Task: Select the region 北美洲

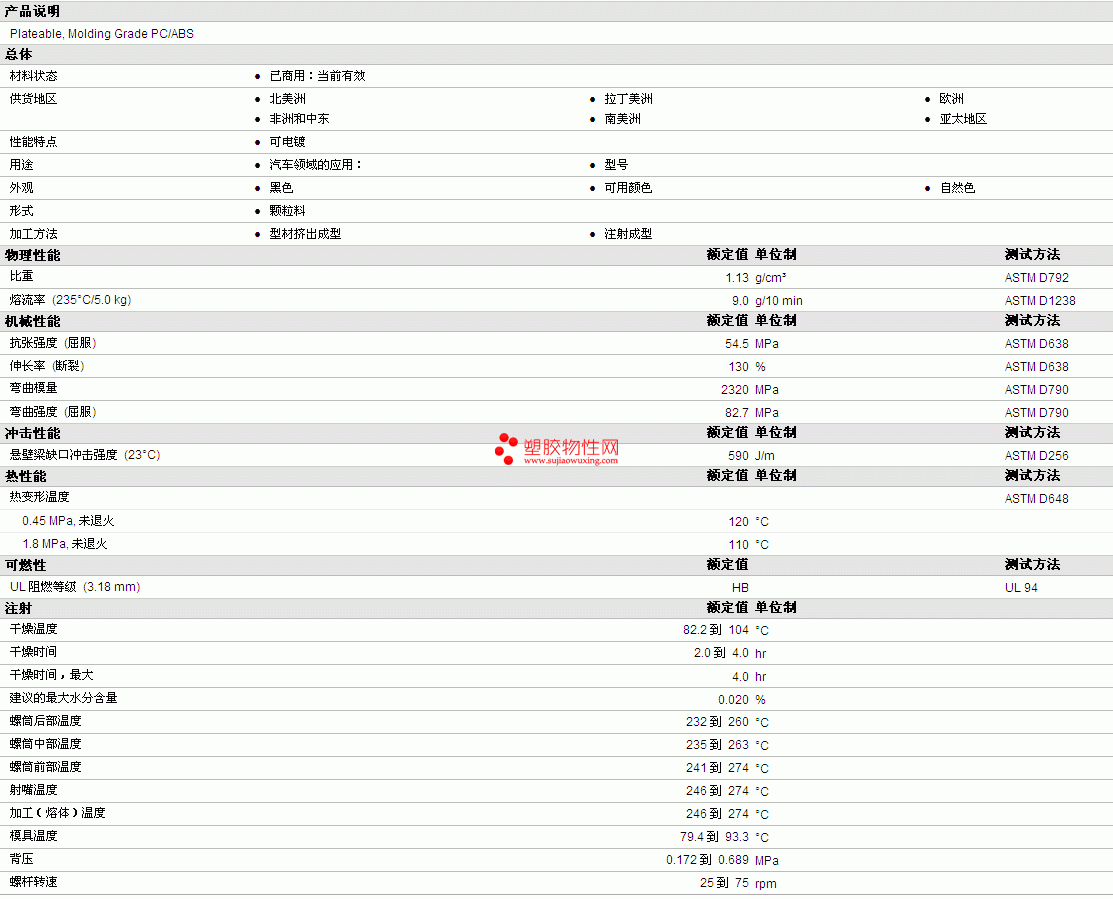Action: point(287,99)
